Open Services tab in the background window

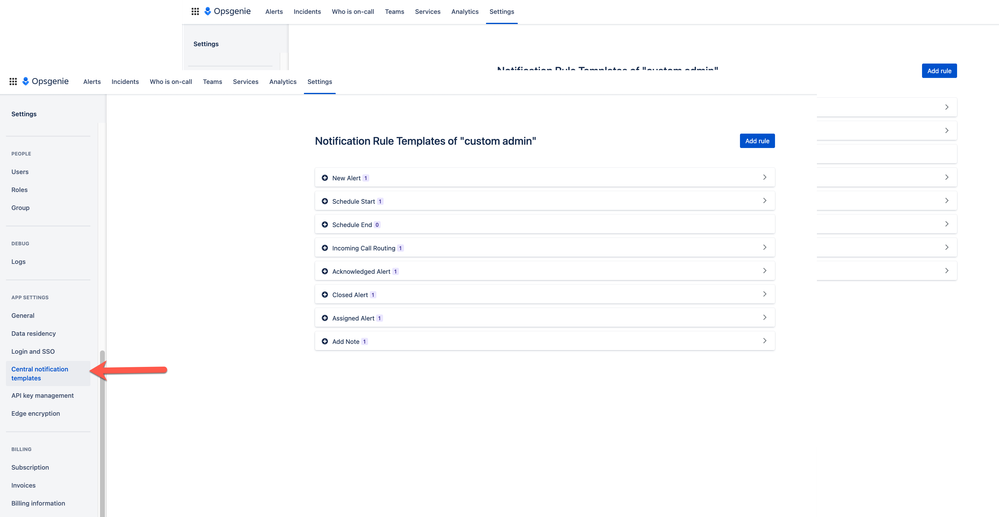tap(428, 11)
